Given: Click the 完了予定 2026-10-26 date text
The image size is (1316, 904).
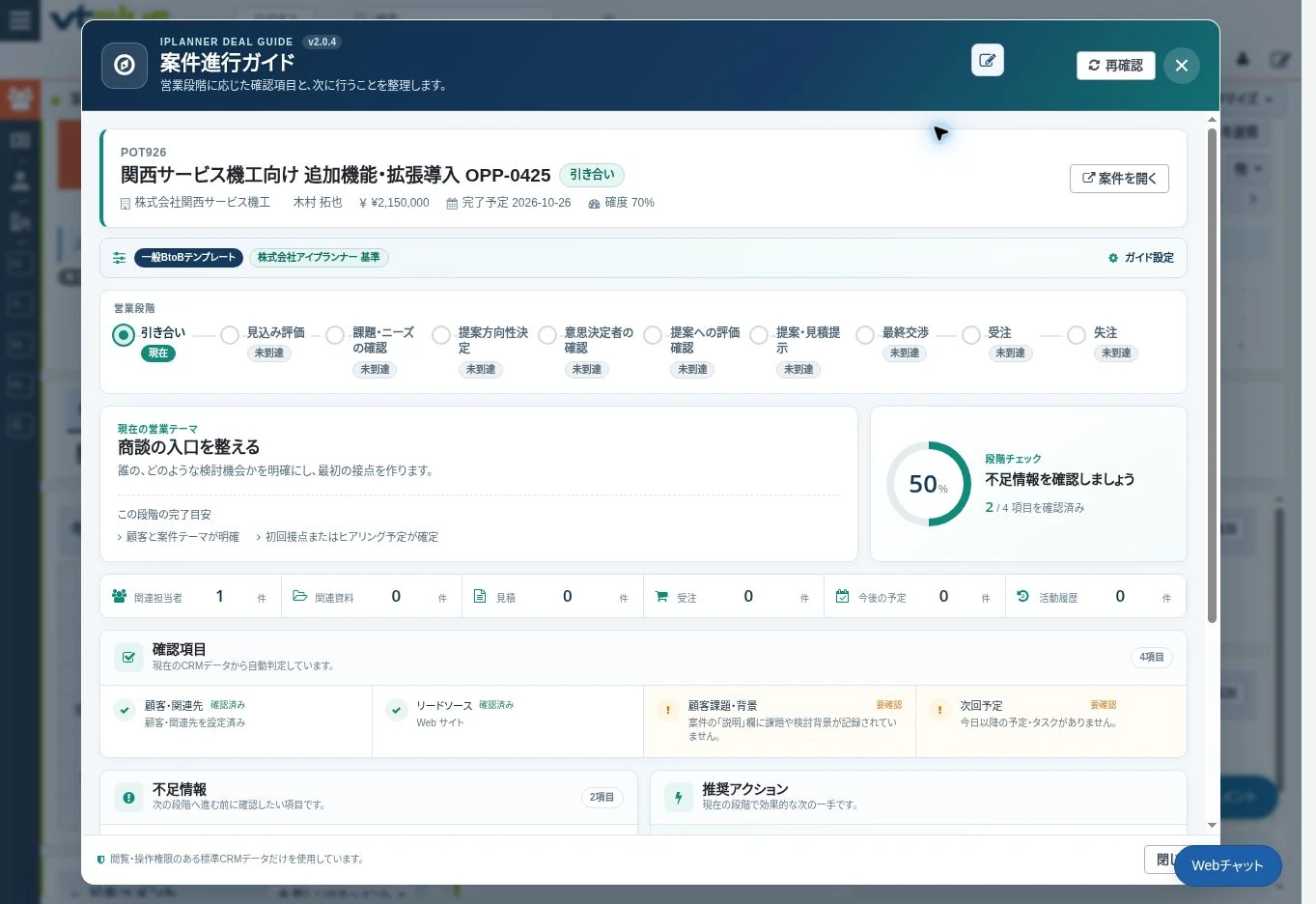Looking at the screenshot, I should click(x=517, y=203).
